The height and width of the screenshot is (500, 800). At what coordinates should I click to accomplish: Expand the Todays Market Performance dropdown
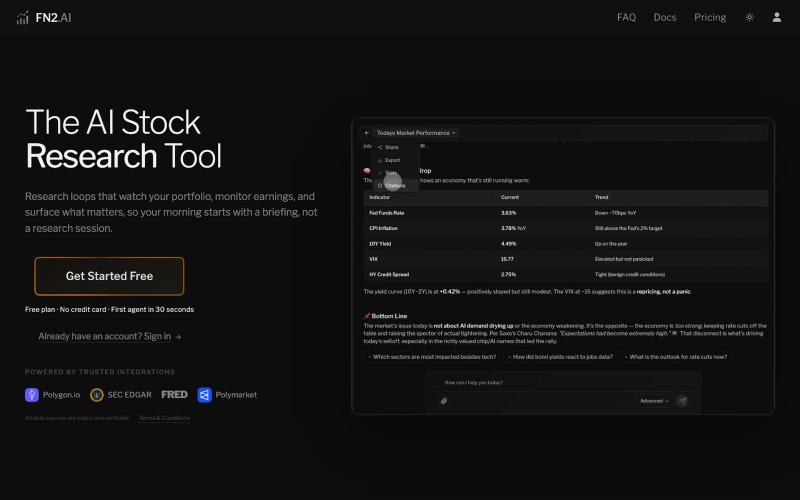[415, 133]
